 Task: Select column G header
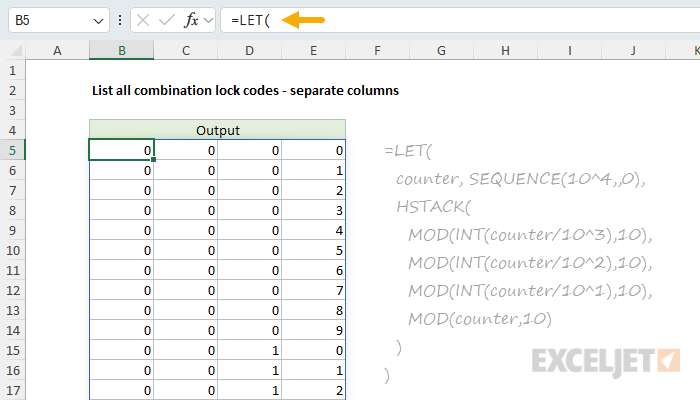441,50
